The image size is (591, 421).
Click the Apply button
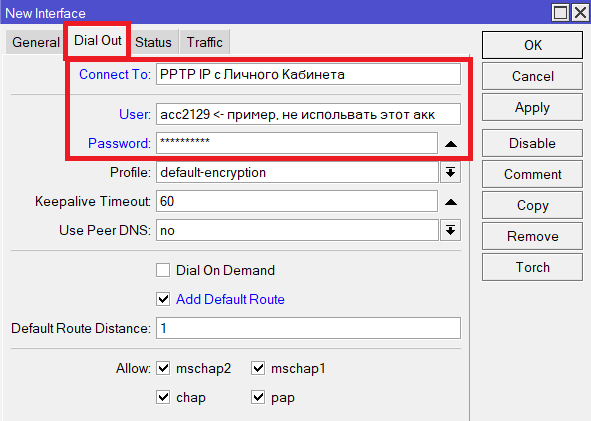[x=532, y=107]
